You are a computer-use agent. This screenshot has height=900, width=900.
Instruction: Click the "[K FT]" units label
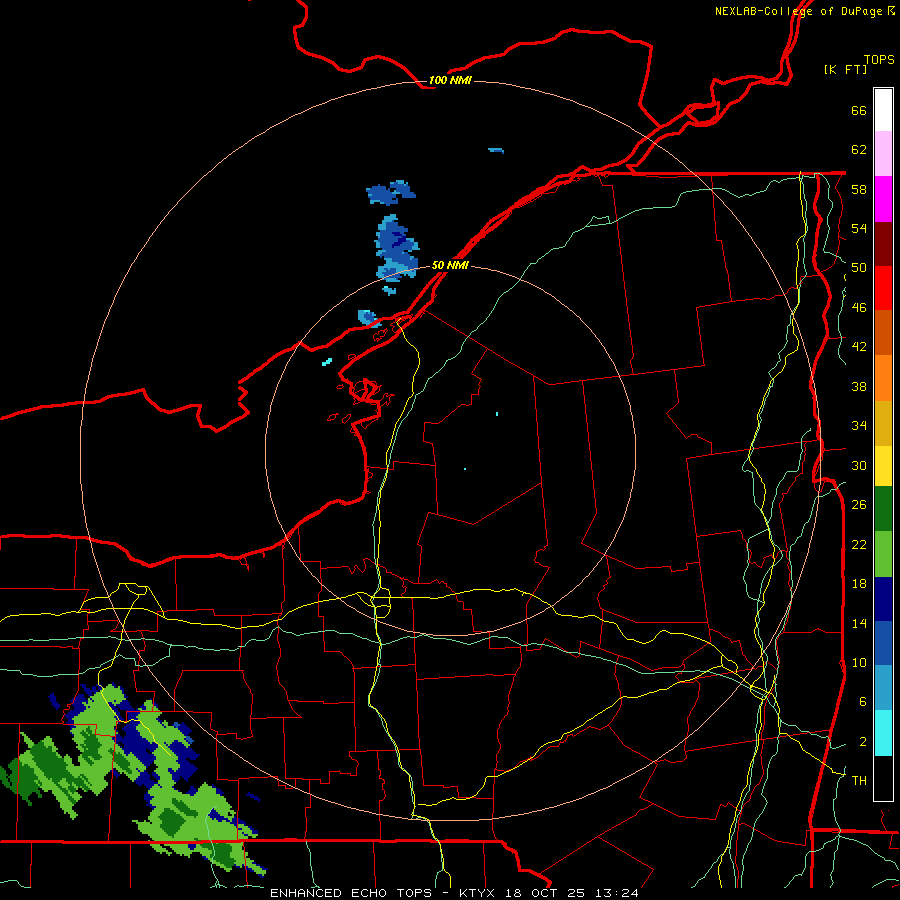pyautogui.click(x=845, y=69)
